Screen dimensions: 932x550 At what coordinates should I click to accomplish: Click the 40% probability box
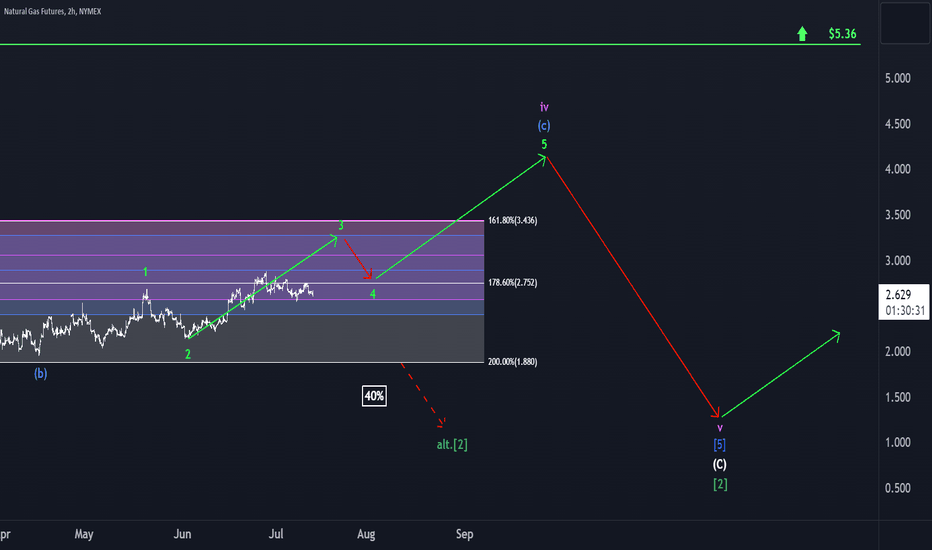(x=374, y=396)
